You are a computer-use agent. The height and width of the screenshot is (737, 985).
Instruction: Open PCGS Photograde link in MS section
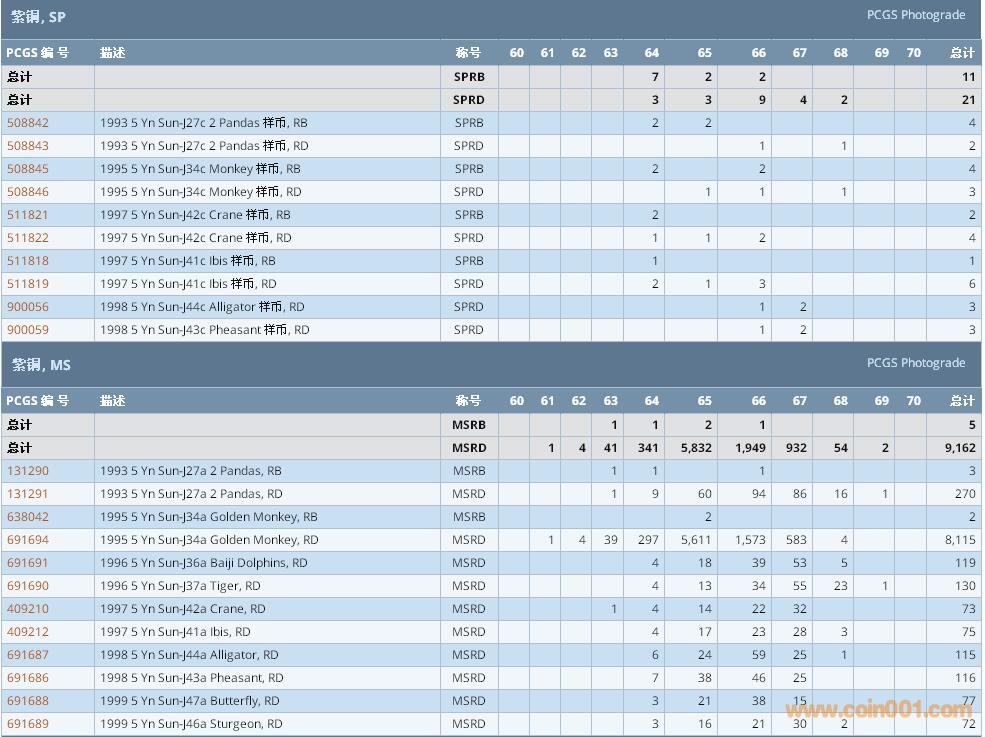point(915,363)
